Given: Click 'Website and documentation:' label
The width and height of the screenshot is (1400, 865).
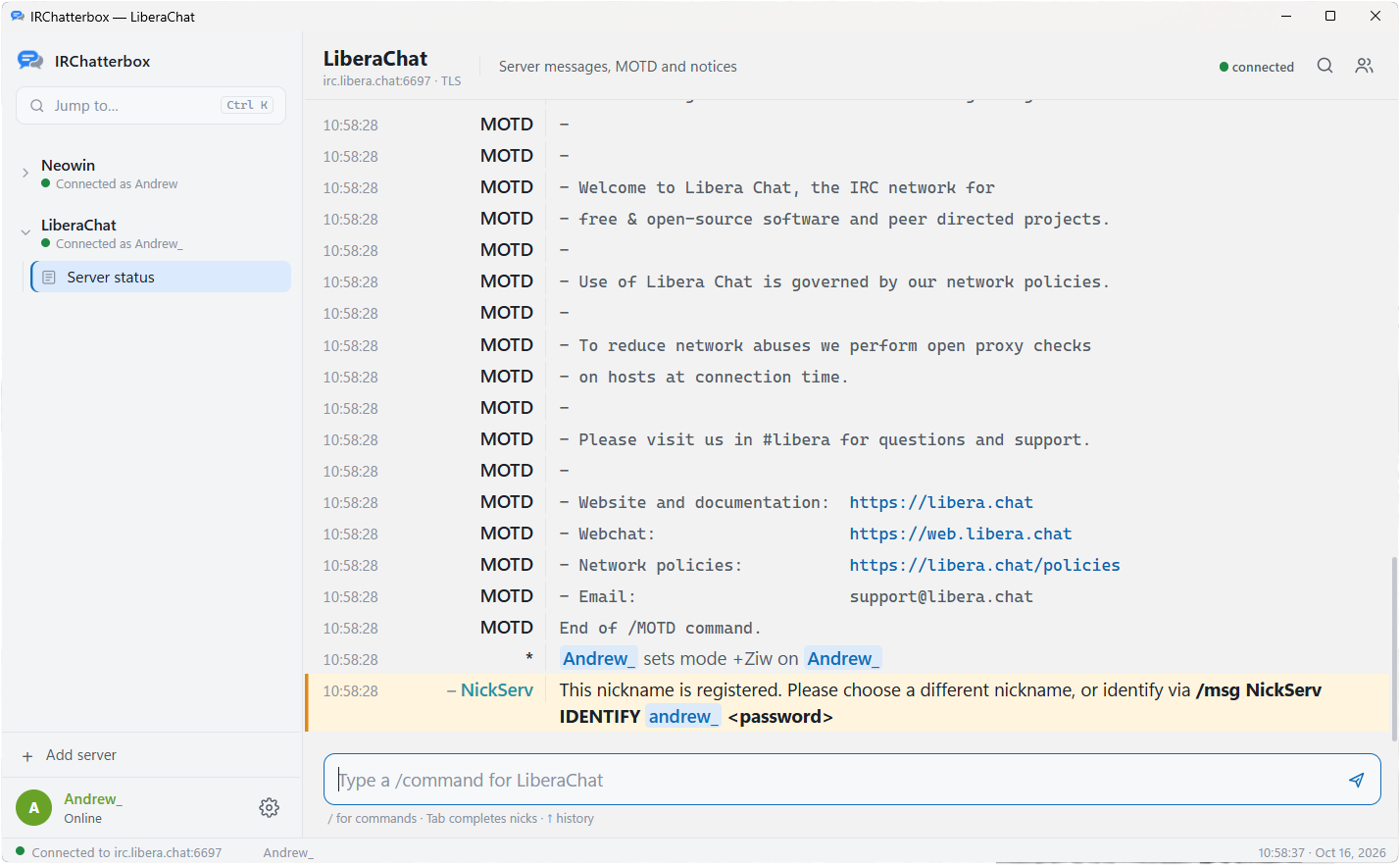Looking at the screenshot, I should click(x=704, y=502).
